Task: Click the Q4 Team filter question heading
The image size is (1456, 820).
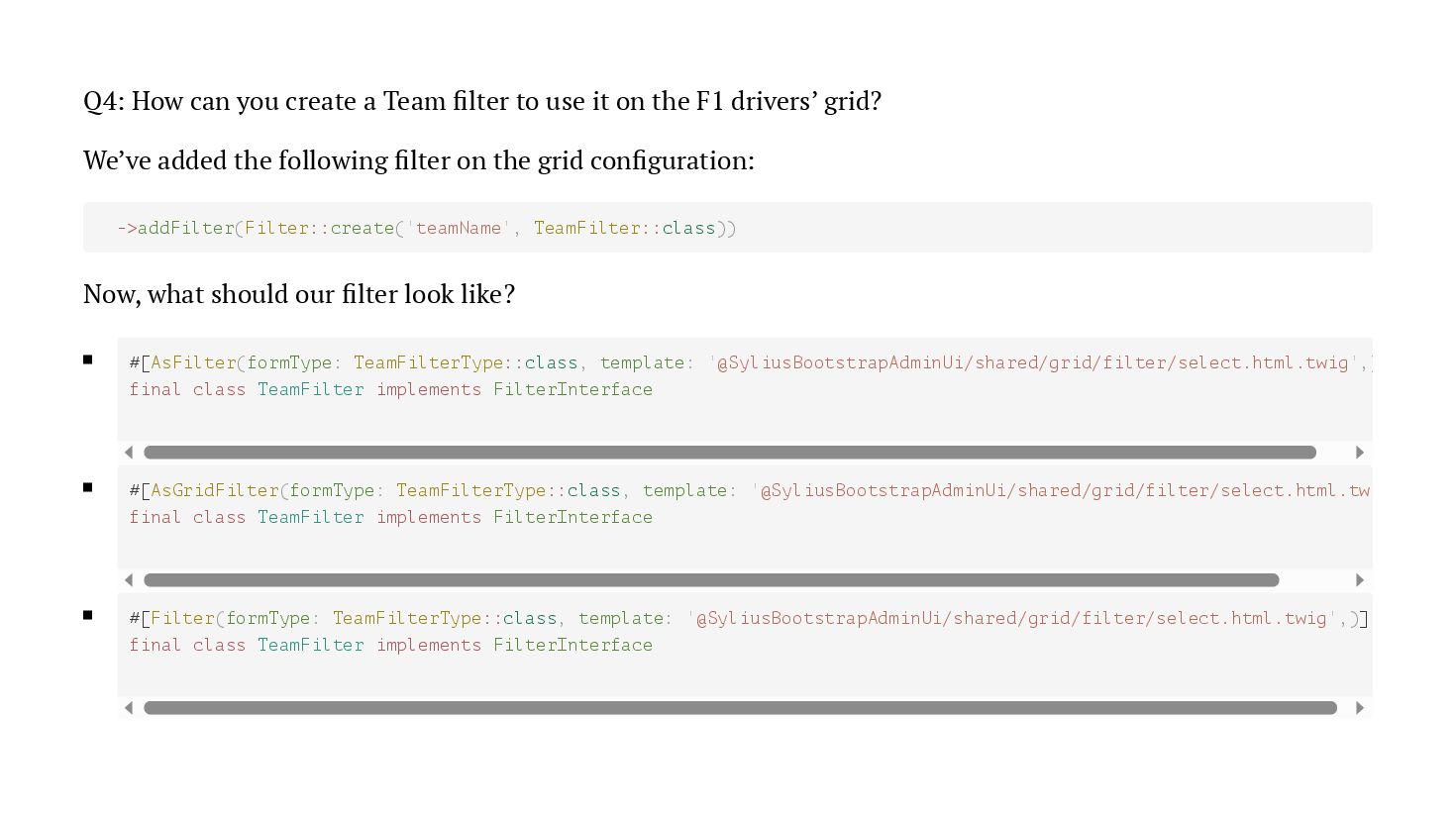Action: click(482, 101)
